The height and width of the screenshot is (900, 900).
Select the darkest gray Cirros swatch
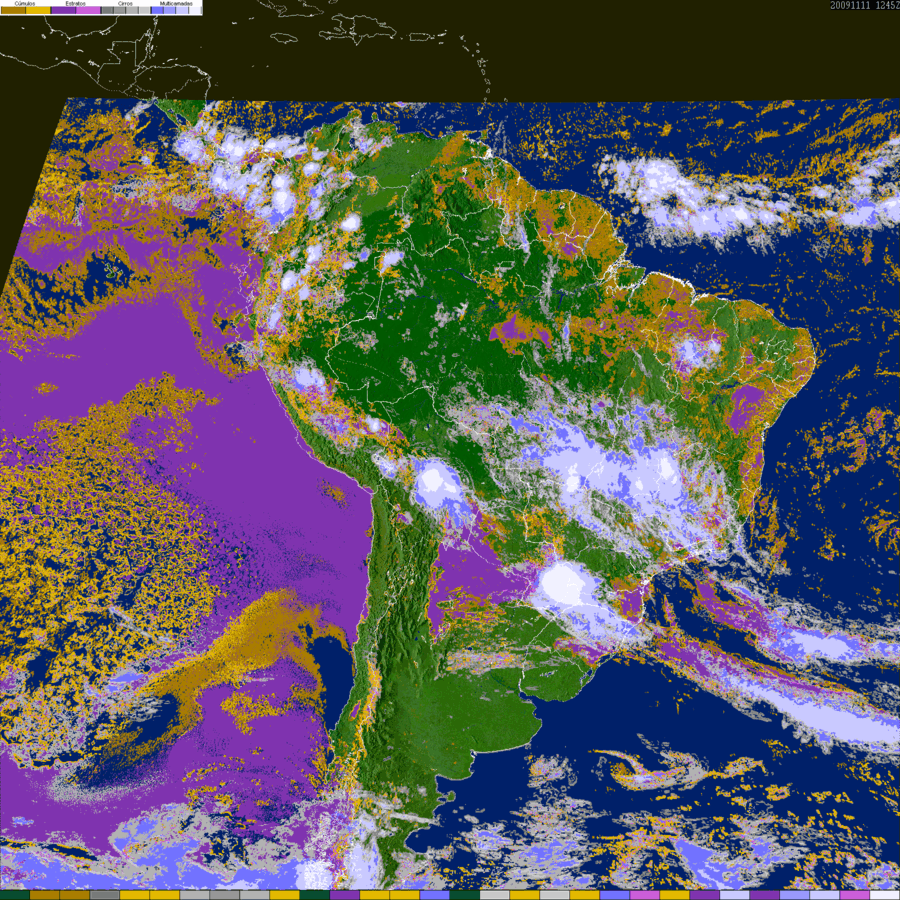[x=107, y=10]
